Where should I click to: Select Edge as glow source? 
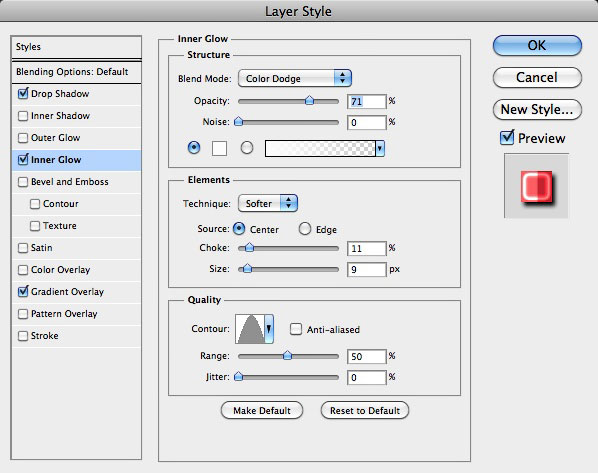(305, 229)
